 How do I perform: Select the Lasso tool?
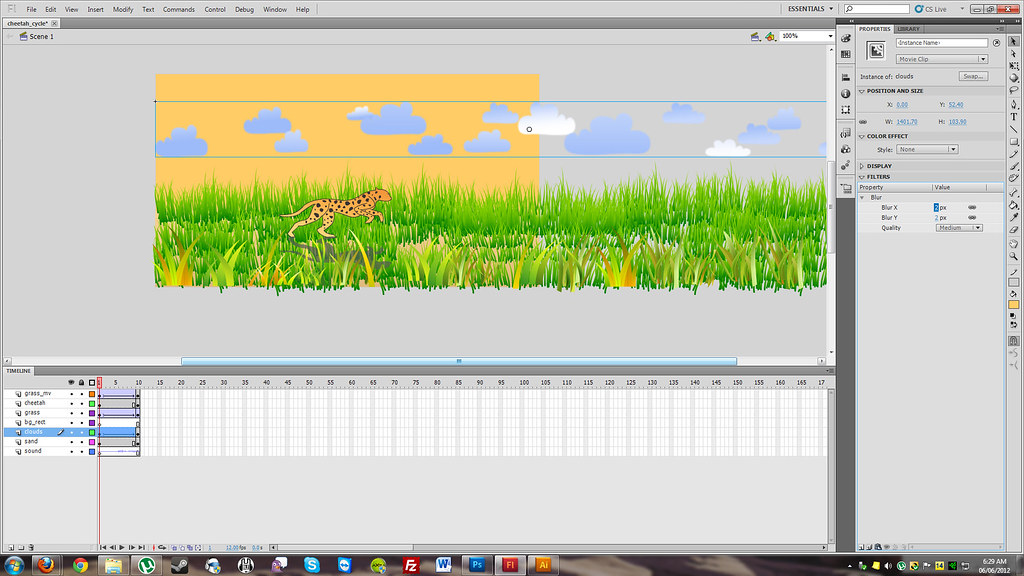click(x=1014, y=89)
